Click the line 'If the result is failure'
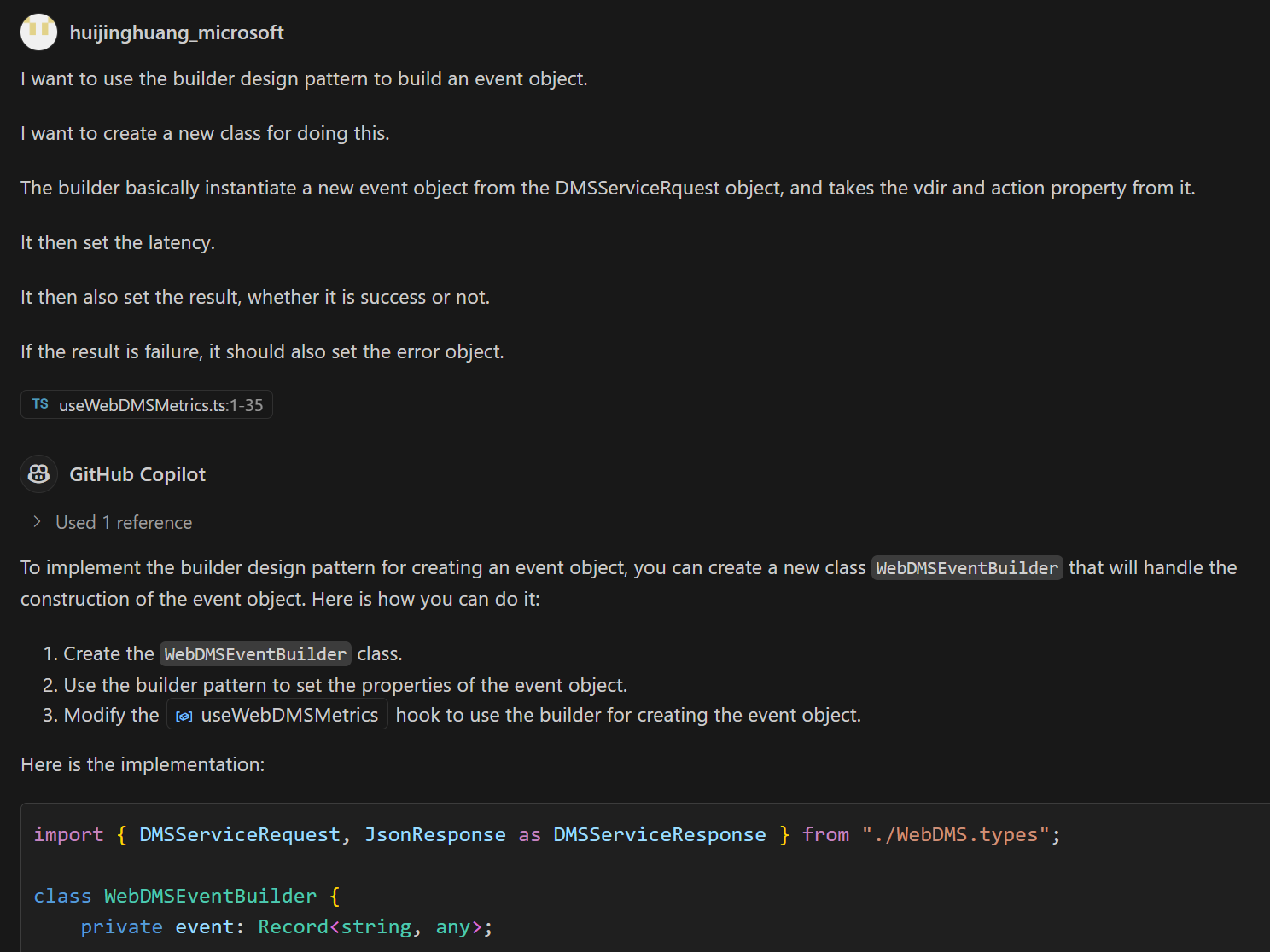This screenshot has height=952, width=1270. point(262,351)
